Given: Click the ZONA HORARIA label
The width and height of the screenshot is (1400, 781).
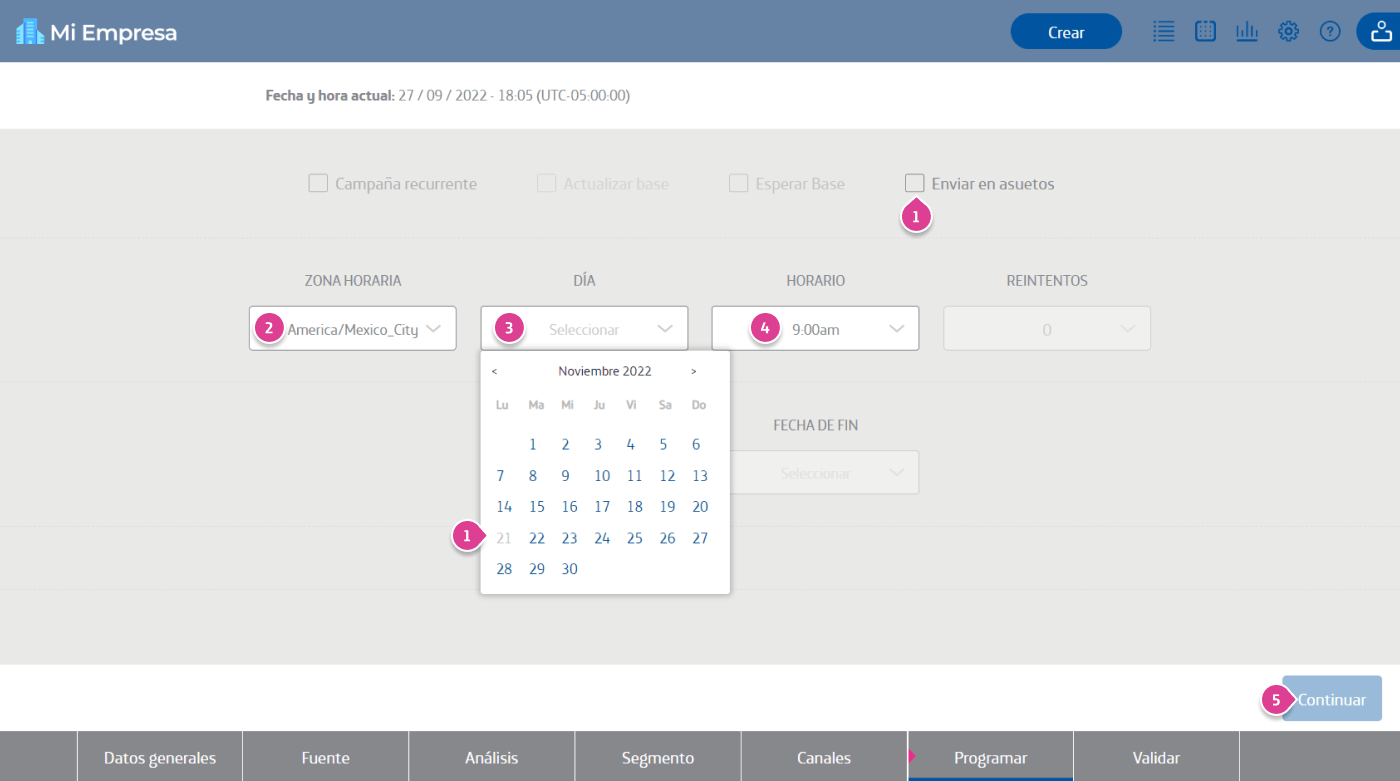Looking at the screenshot, I should [353, 281].
